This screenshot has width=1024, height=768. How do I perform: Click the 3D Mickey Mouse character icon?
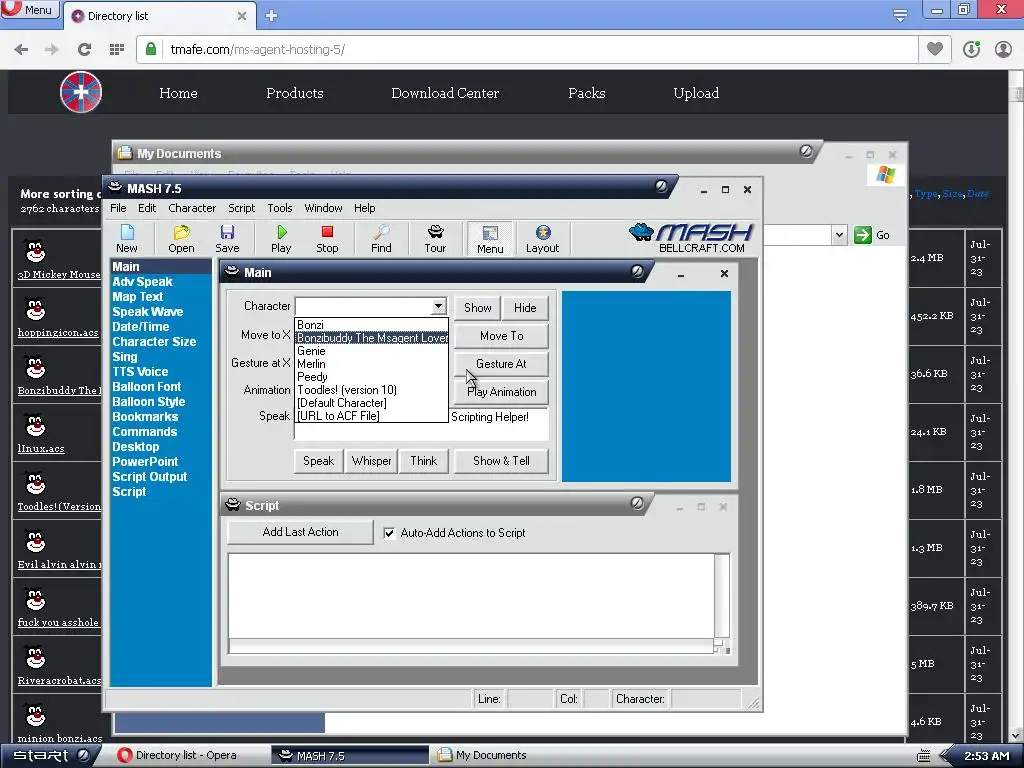pyautogui.click(x=35, y=251)
